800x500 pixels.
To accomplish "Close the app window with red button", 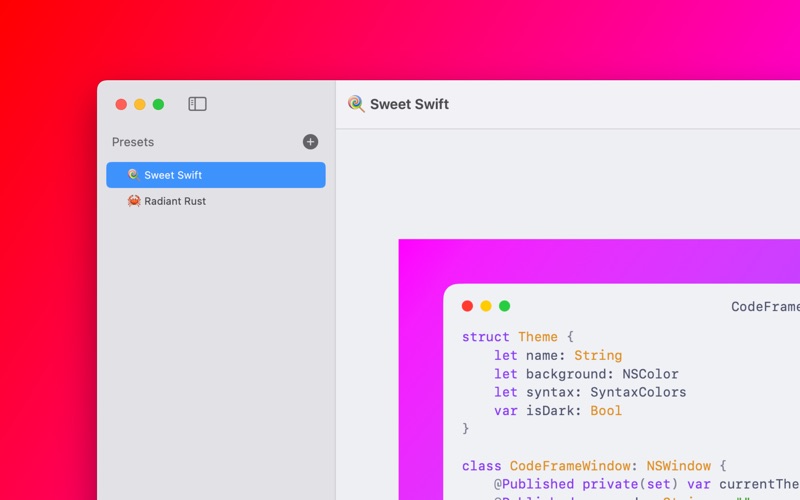I will click(x=121, y=105).
